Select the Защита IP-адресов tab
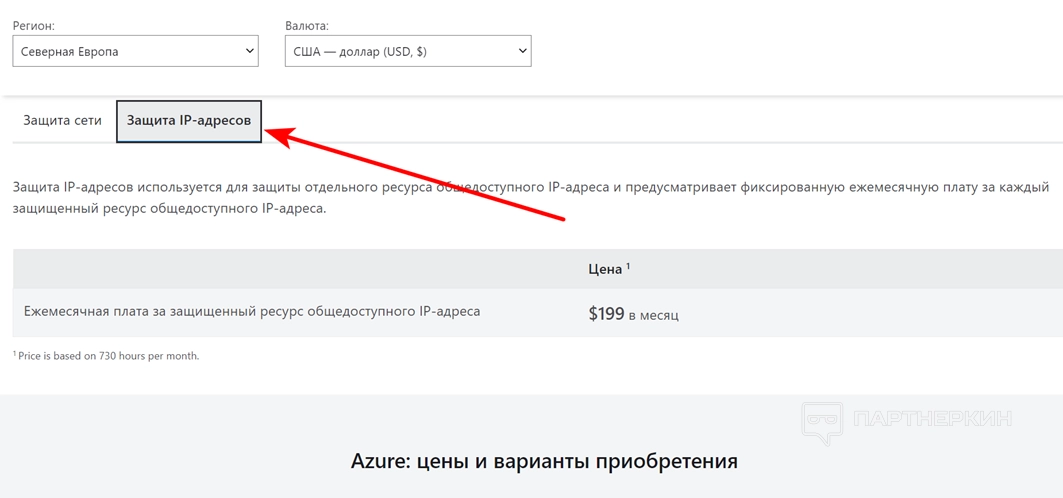The width and height of the screenshot is (1063, 498). click(189, 121)
